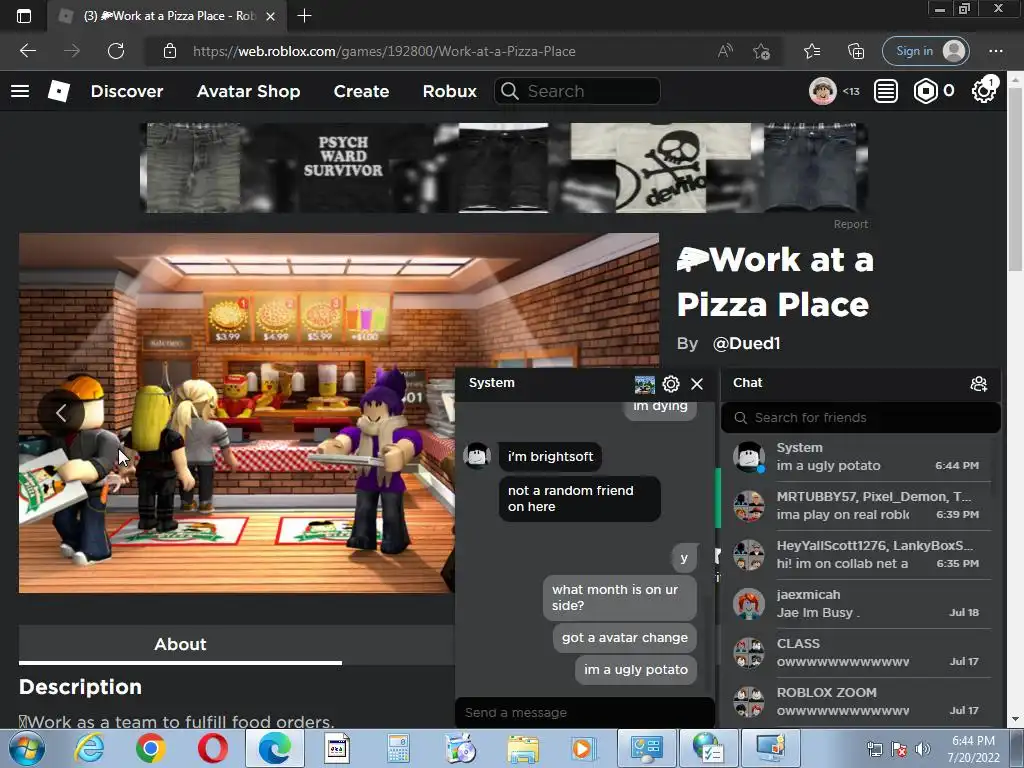This screenshot has height=768, width=1024.
Task: Open the Discover page
Action: (127, 91)
